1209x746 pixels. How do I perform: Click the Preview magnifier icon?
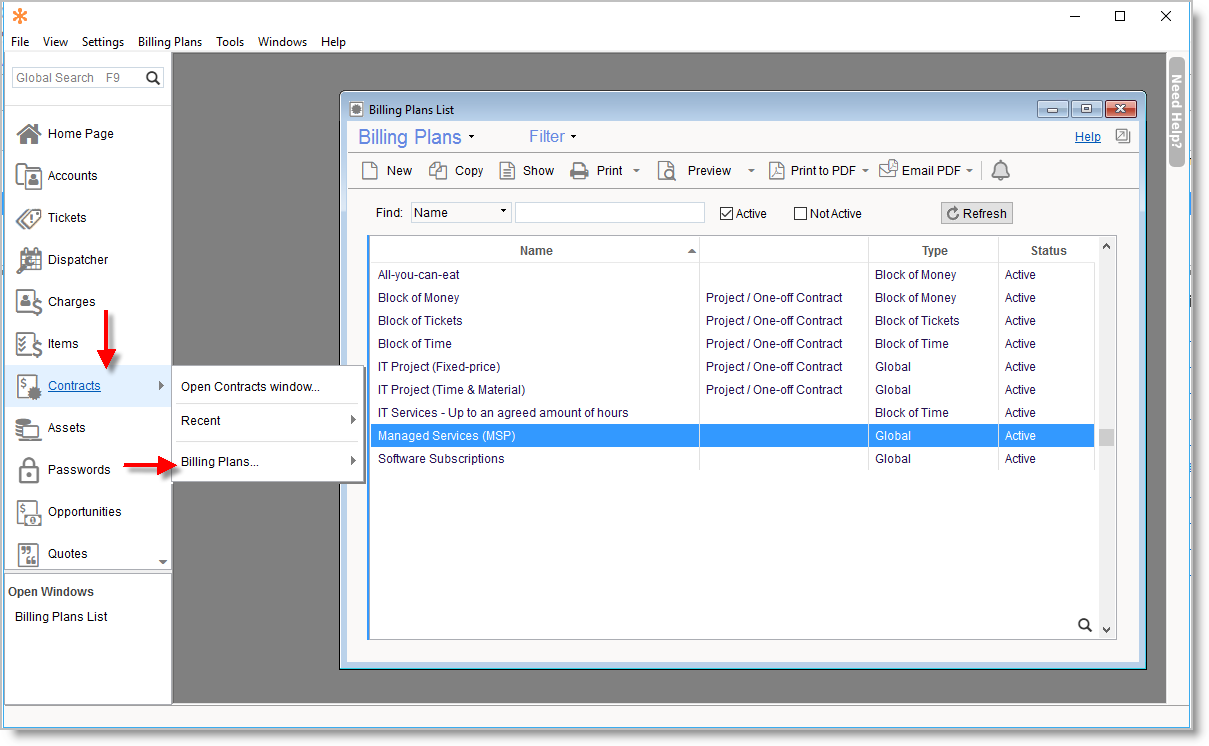667,171
